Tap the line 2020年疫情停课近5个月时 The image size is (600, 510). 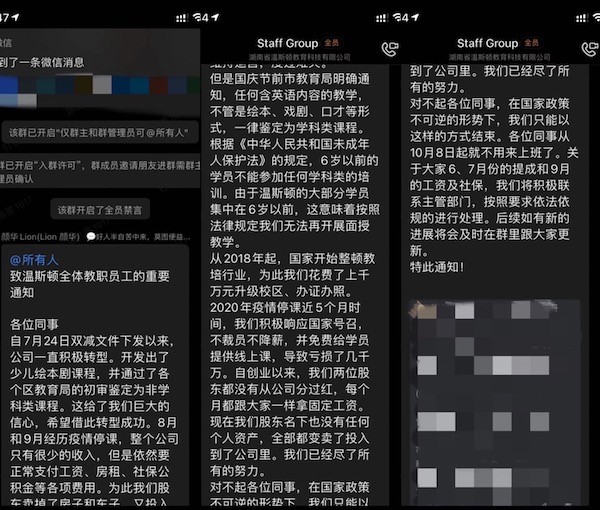point(285,308)
